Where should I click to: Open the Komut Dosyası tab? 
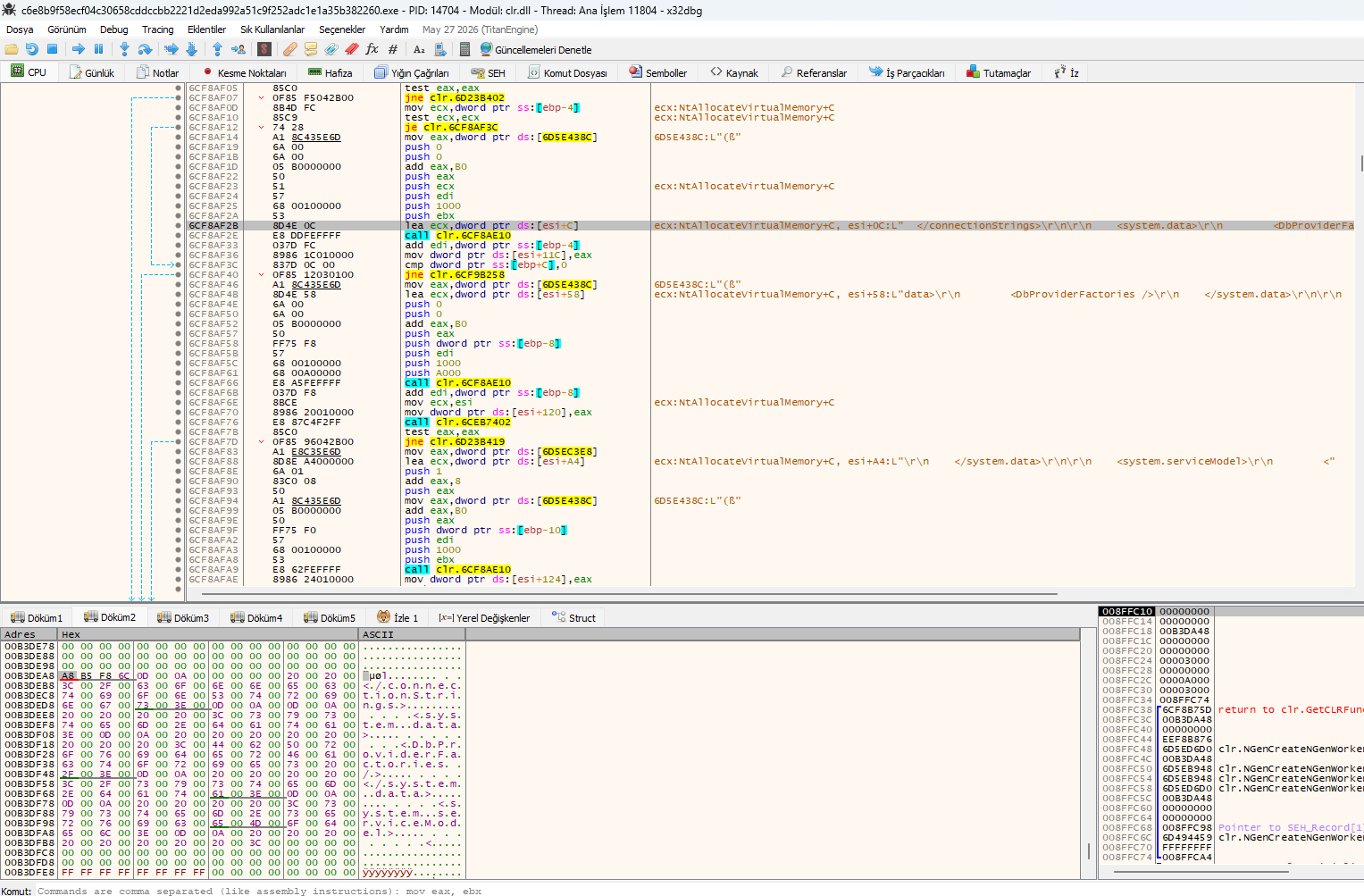click(x=567, y=73)
